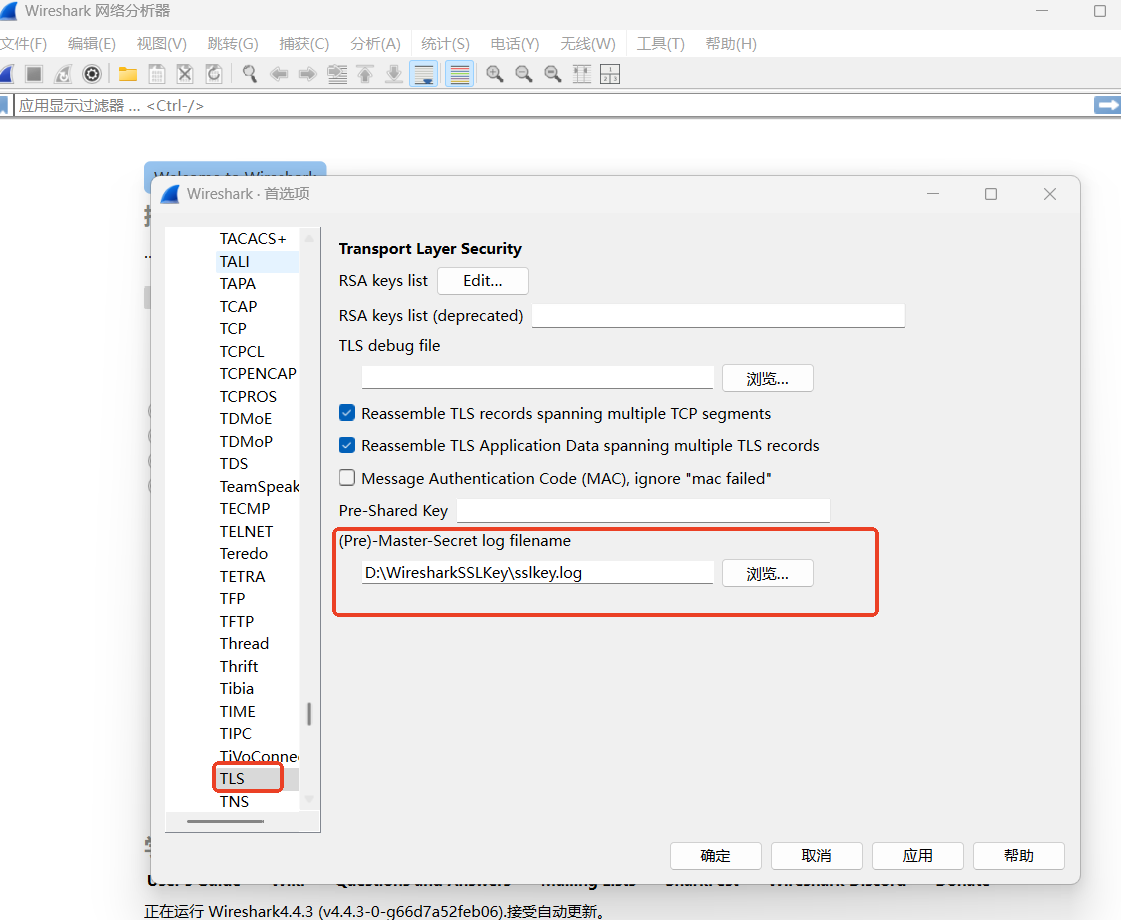This screenshot has width=1121, height=920.
Task: Confirm preferences with 确定 button
Action: (716, 856)
